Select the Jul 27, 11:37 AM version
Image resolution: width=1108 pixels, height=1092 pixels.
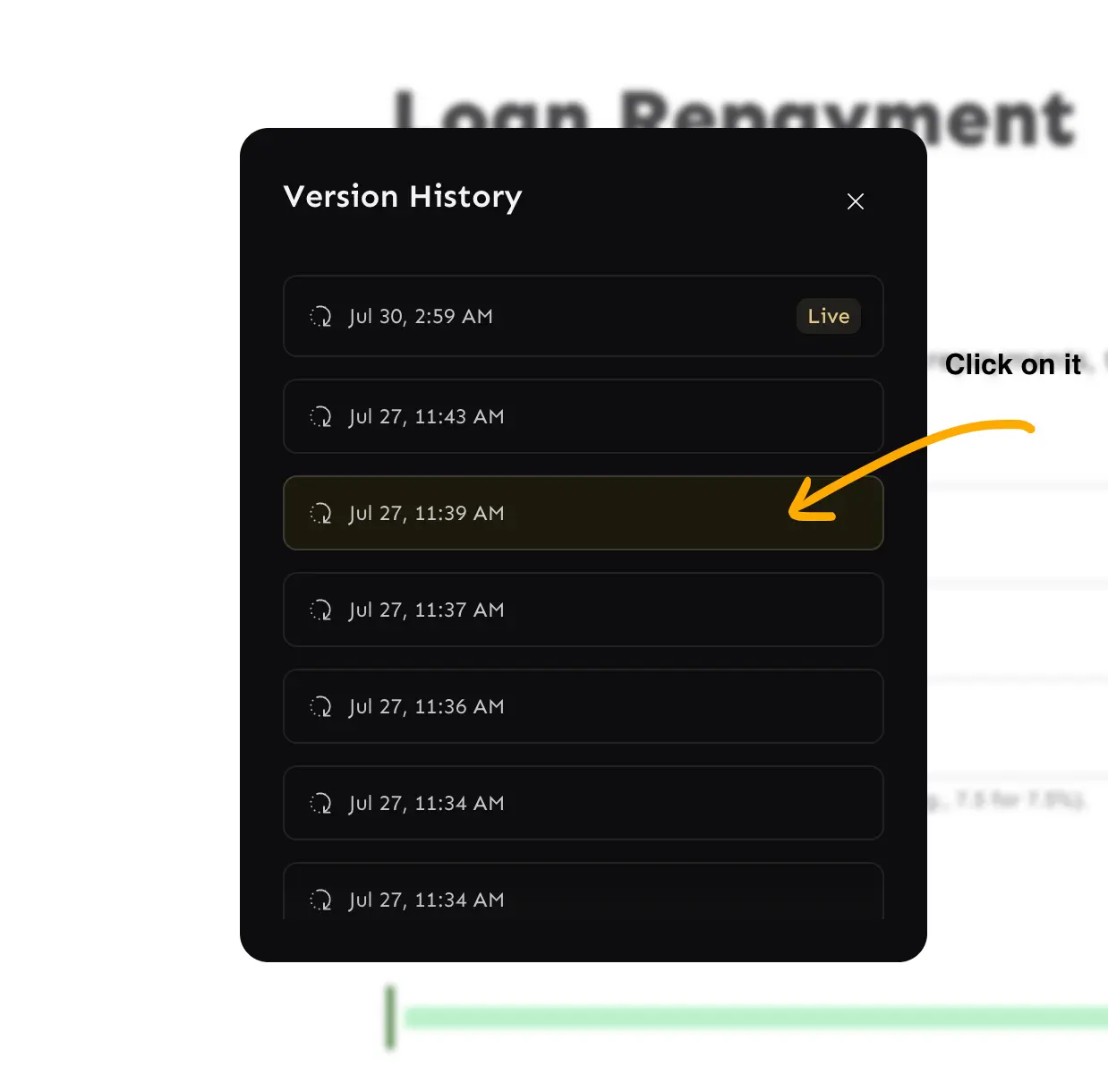tap(584, 610)
